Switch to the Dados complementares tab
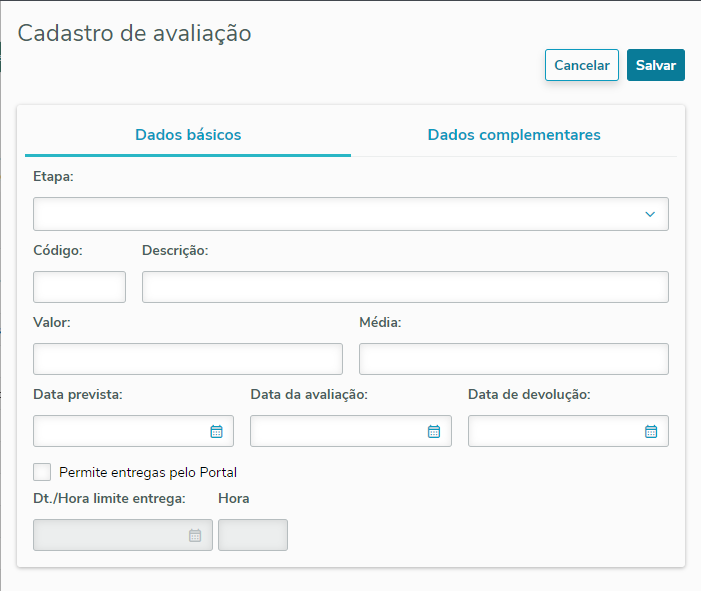Viewport: 701px width, 591px height. (514, 135)
